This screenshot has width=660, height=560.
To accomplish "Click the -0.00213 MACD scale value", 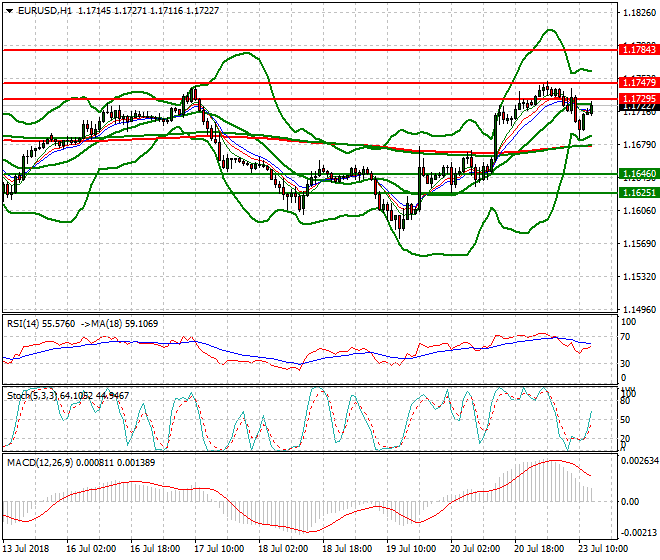I will (639, 533).
